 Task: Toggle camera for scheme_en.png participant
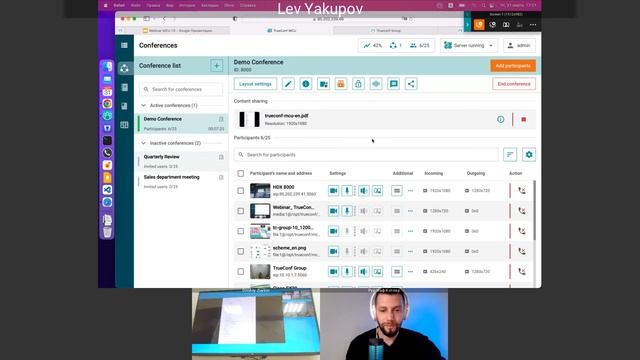point(333,251)
